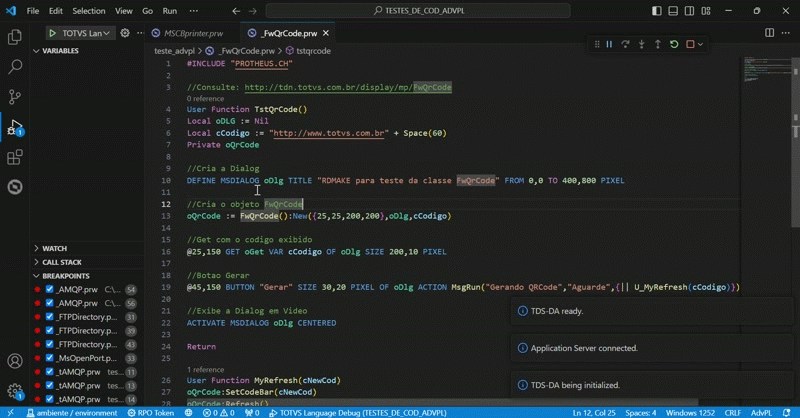800x418 pixels.
Task: Change CRLF line ending setting
Action: click(733, 413)
